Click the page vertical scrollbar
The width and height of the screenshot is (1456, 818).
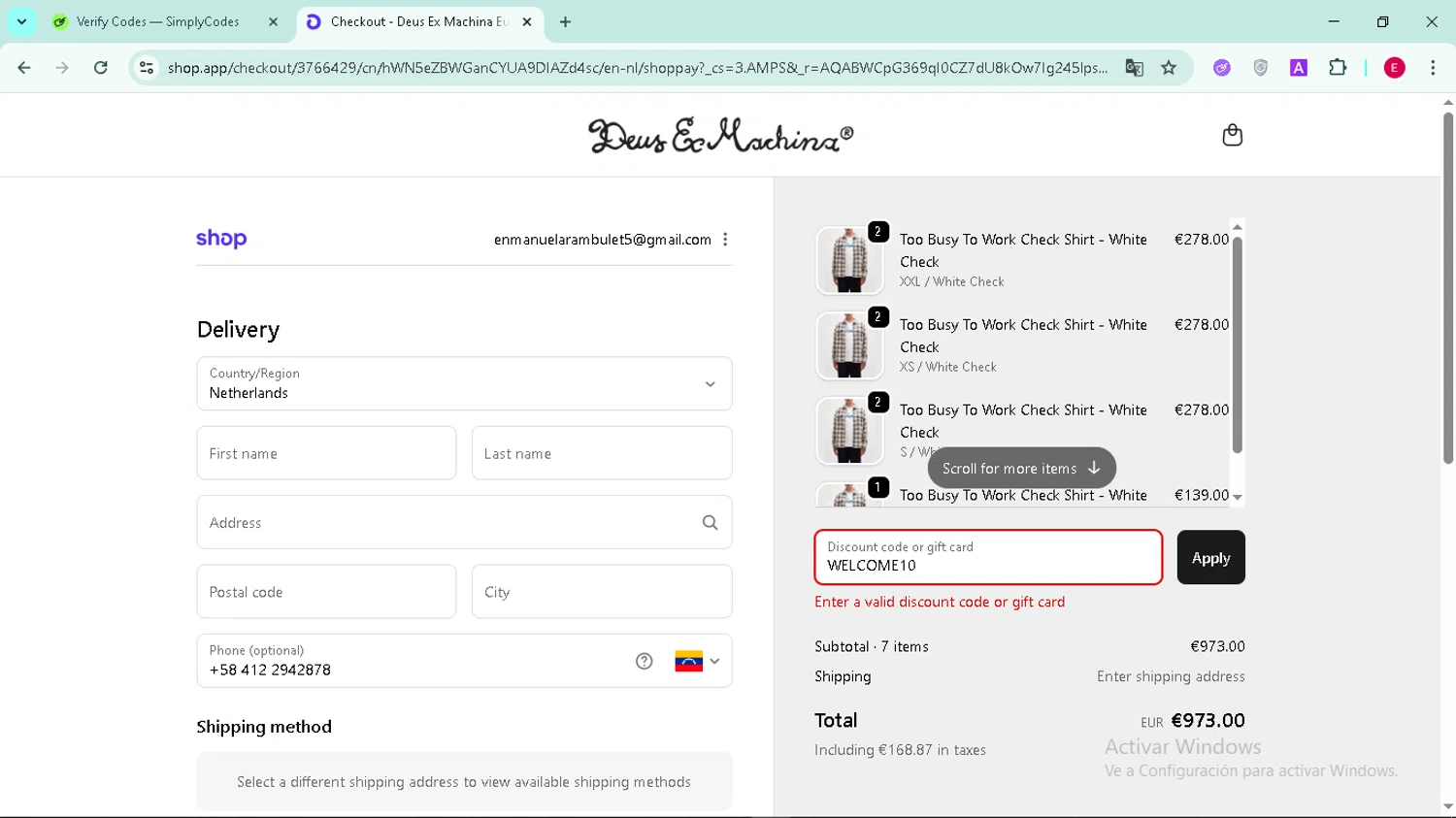click(1448, 288)
